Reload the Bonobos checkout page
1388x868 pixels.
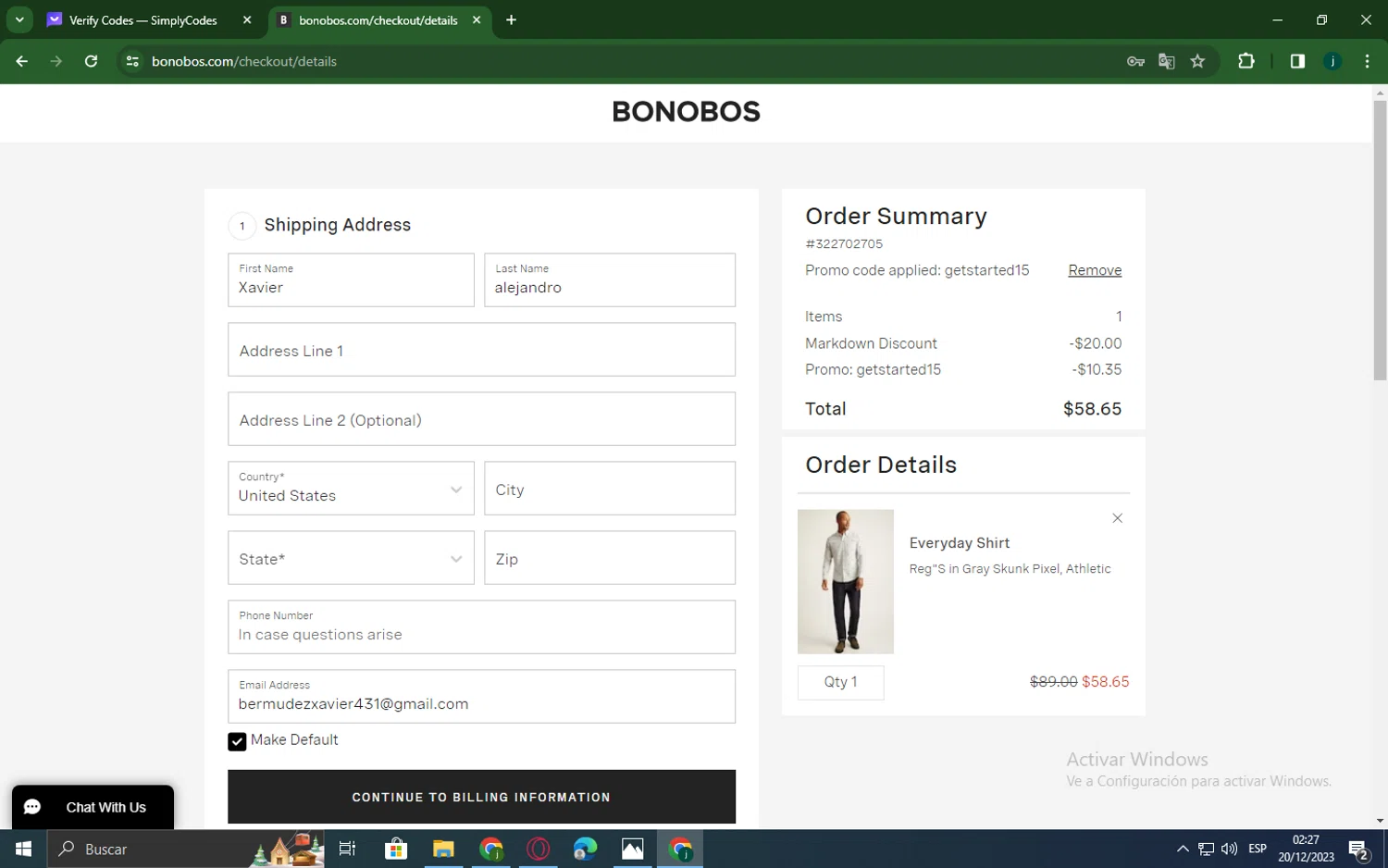click(91, 61)
